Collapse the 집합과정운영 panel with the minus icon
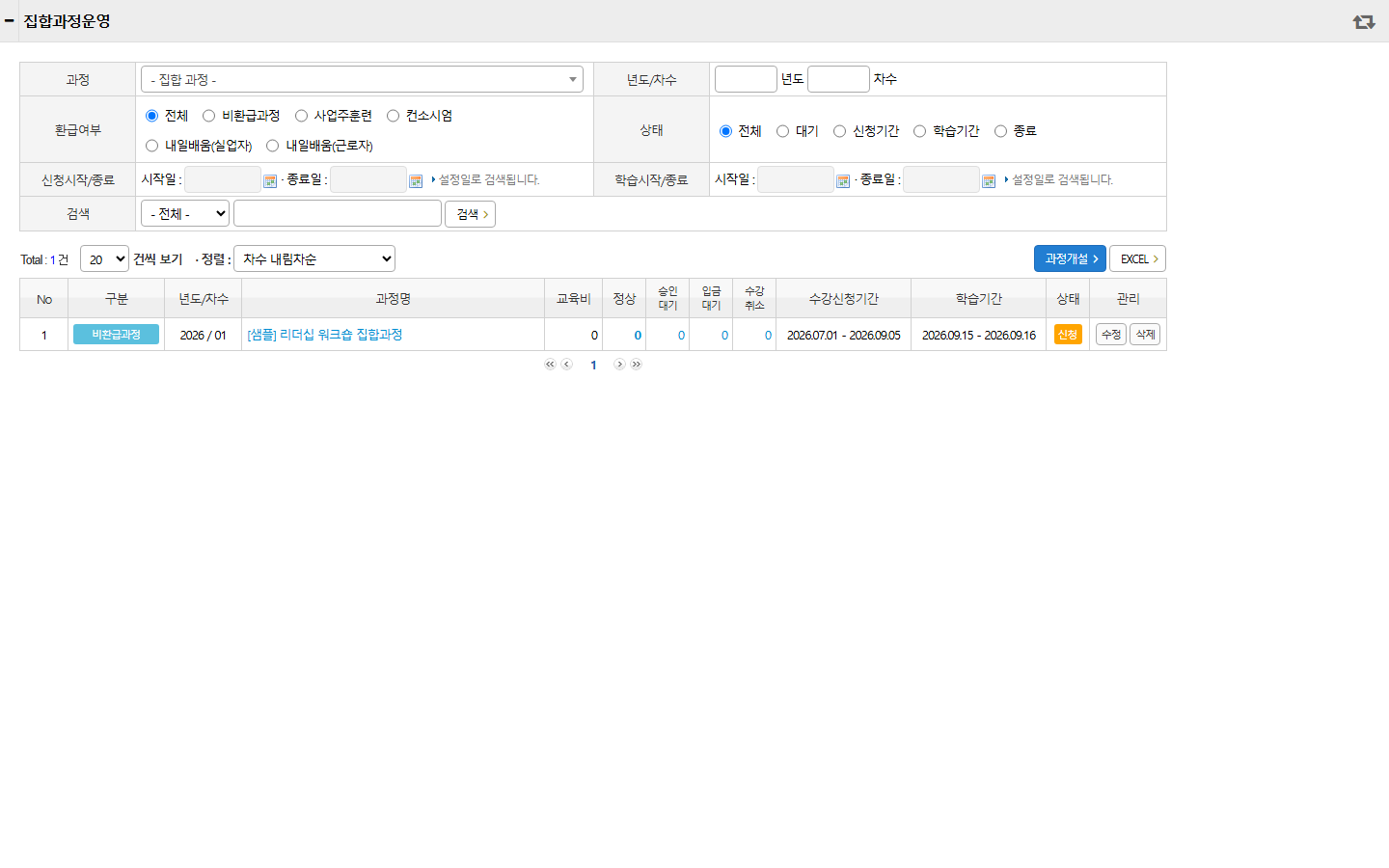 tap(10, 20)
